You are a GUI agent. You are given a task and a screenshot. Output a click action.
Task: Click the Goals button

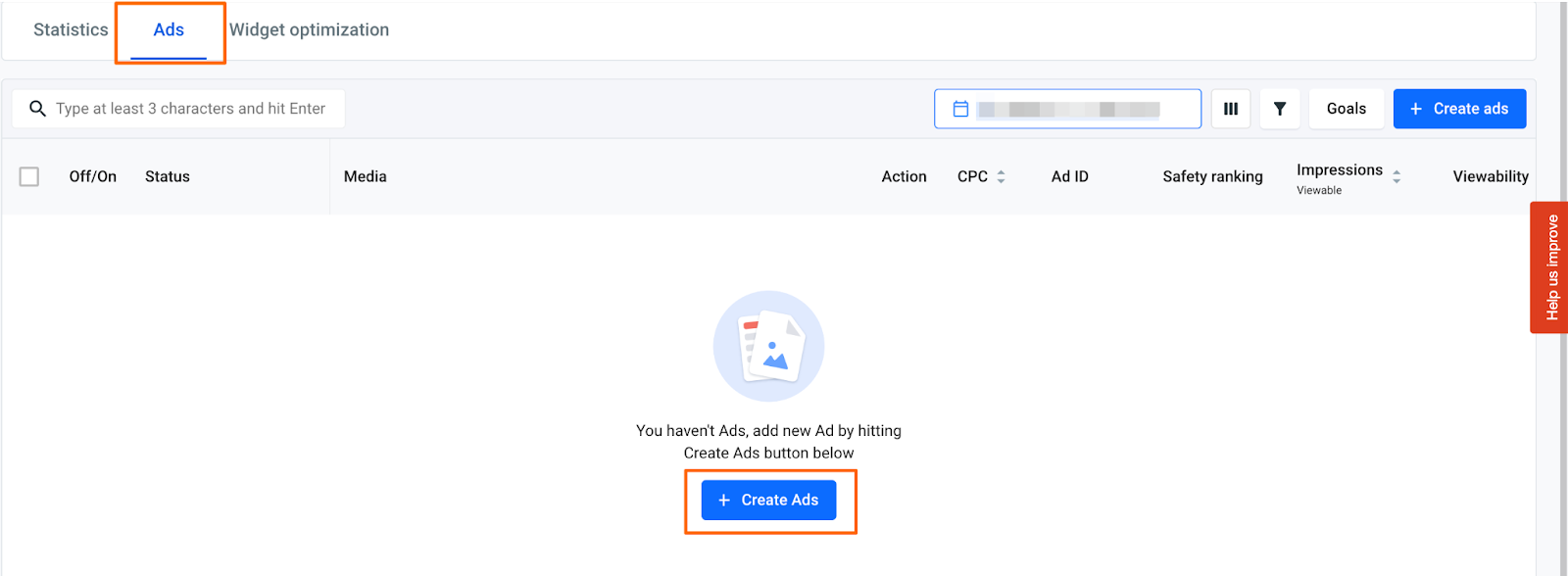pos(1346,109)
